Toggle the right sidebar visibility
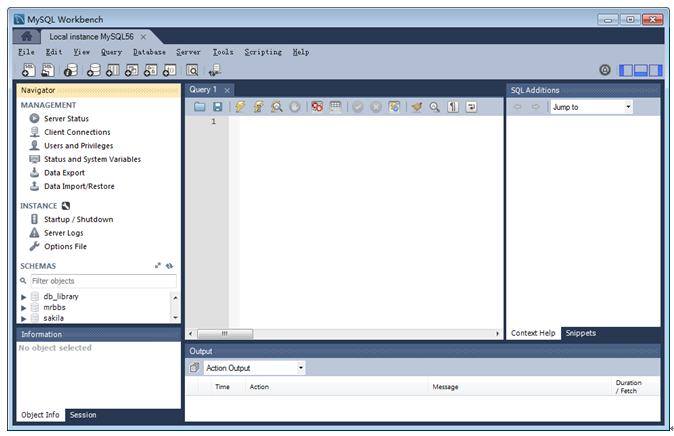The height and width of the screenshot is (436, 674). [x=656, y=70]
